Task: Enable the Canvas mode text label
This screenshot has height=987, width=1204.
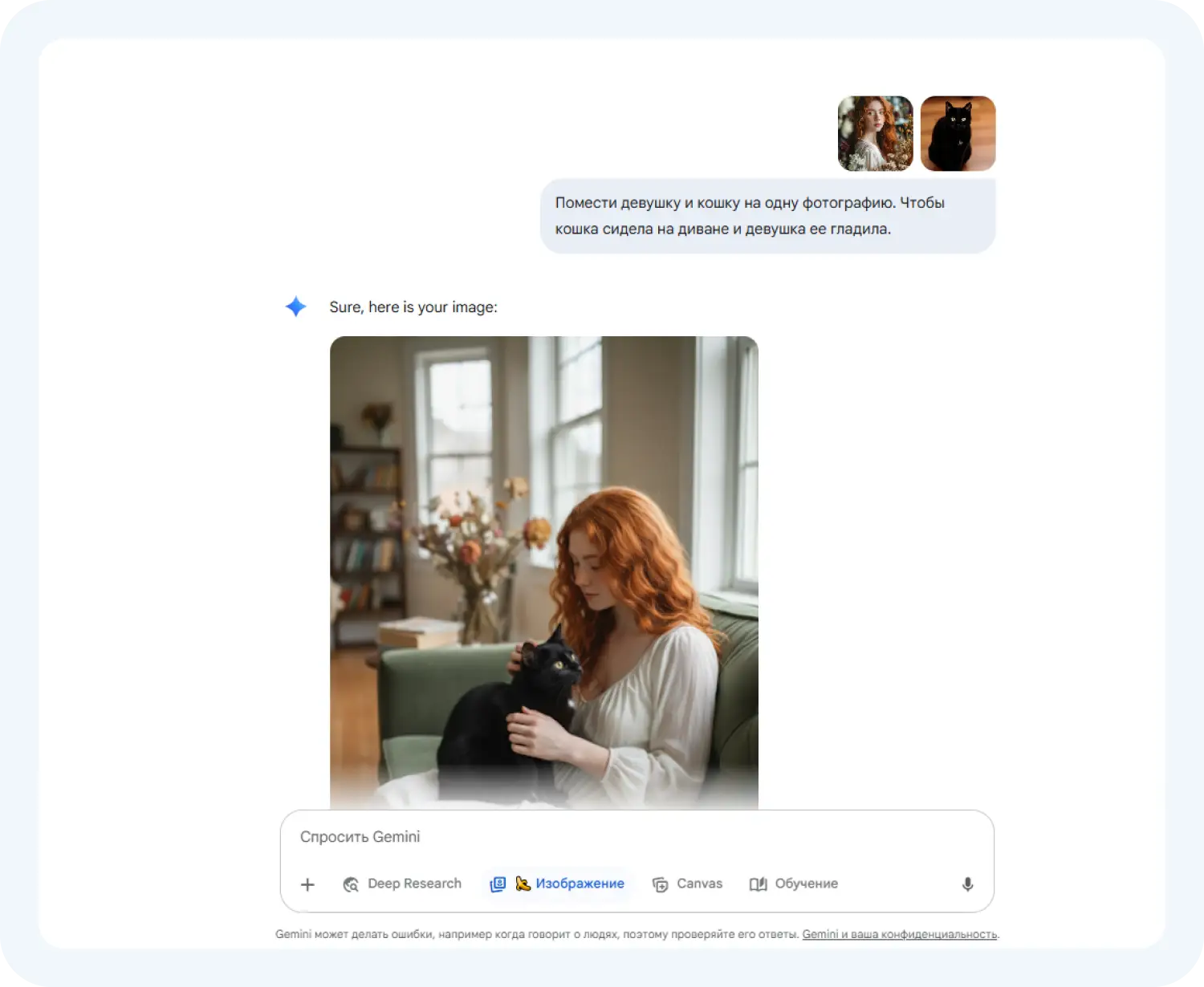Action: coord(699,883)
